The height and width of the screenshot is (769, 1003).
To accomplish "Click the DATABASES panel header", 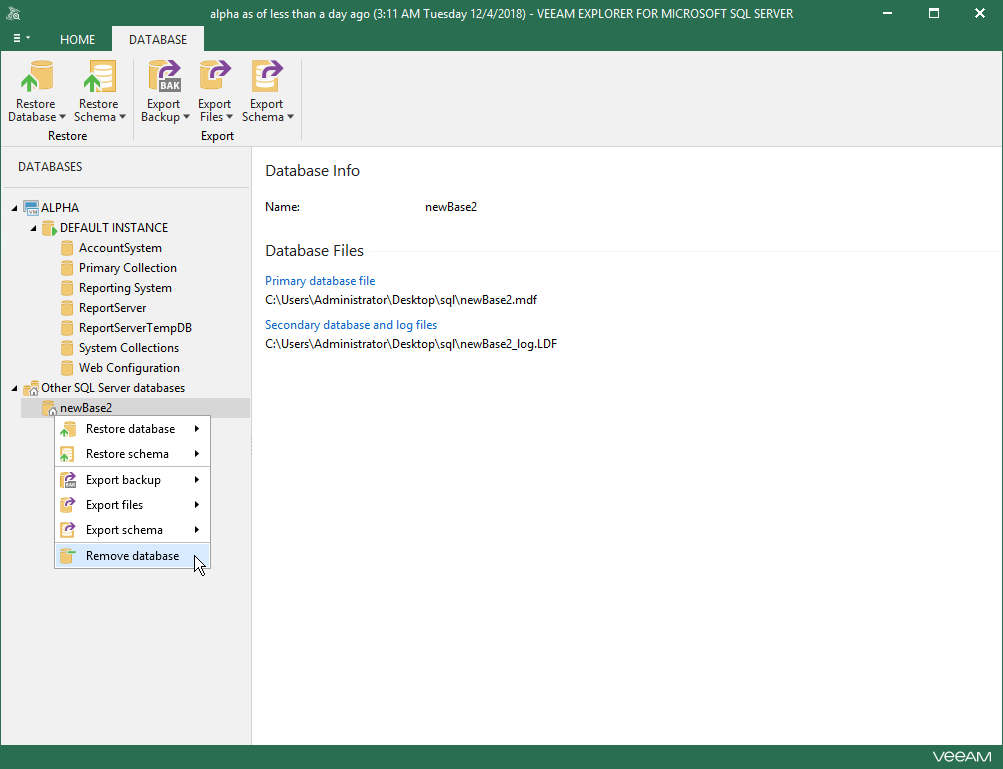I will [50, 167].
